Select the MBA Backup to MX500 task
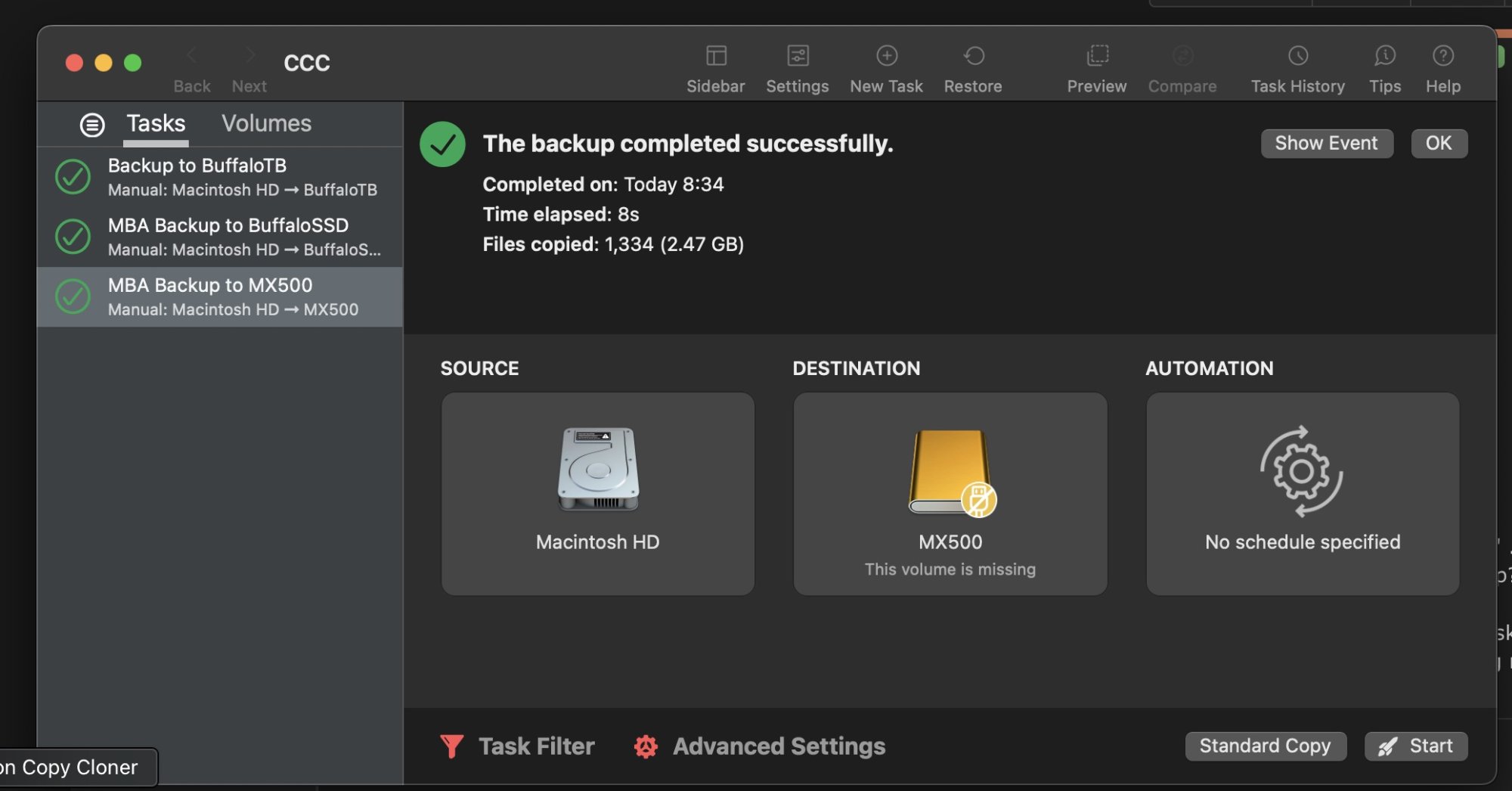This screenshot has height=791, width=1512. tap(220, 296)
